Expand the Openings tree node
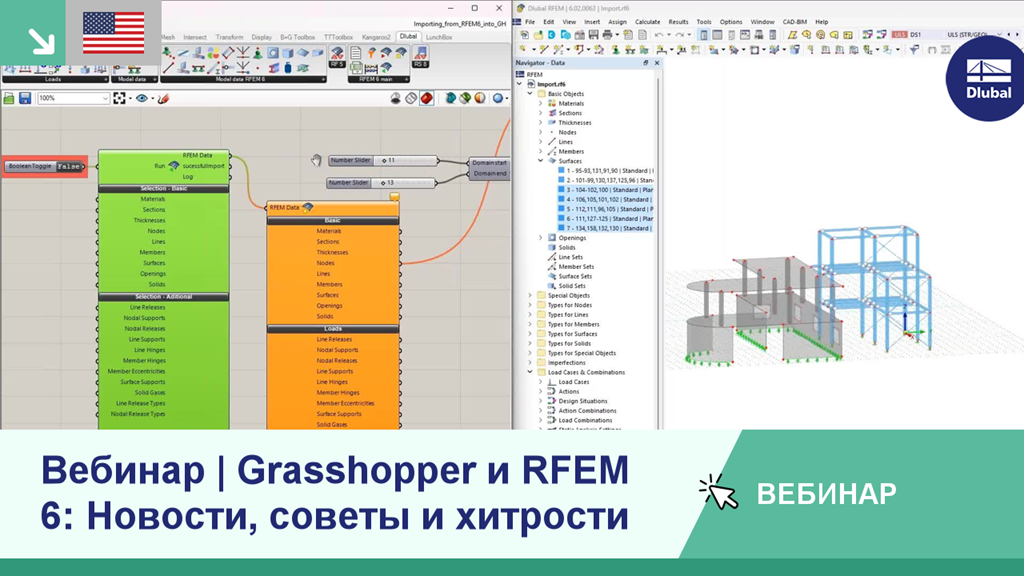 coord(541,238)
